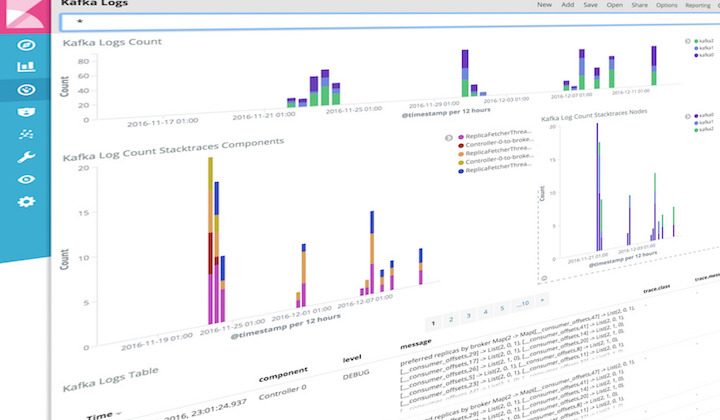This screenshot has height=420, width=720.
Task: Open Dev Tools via the wrench icon
Action: pos(26,157)
